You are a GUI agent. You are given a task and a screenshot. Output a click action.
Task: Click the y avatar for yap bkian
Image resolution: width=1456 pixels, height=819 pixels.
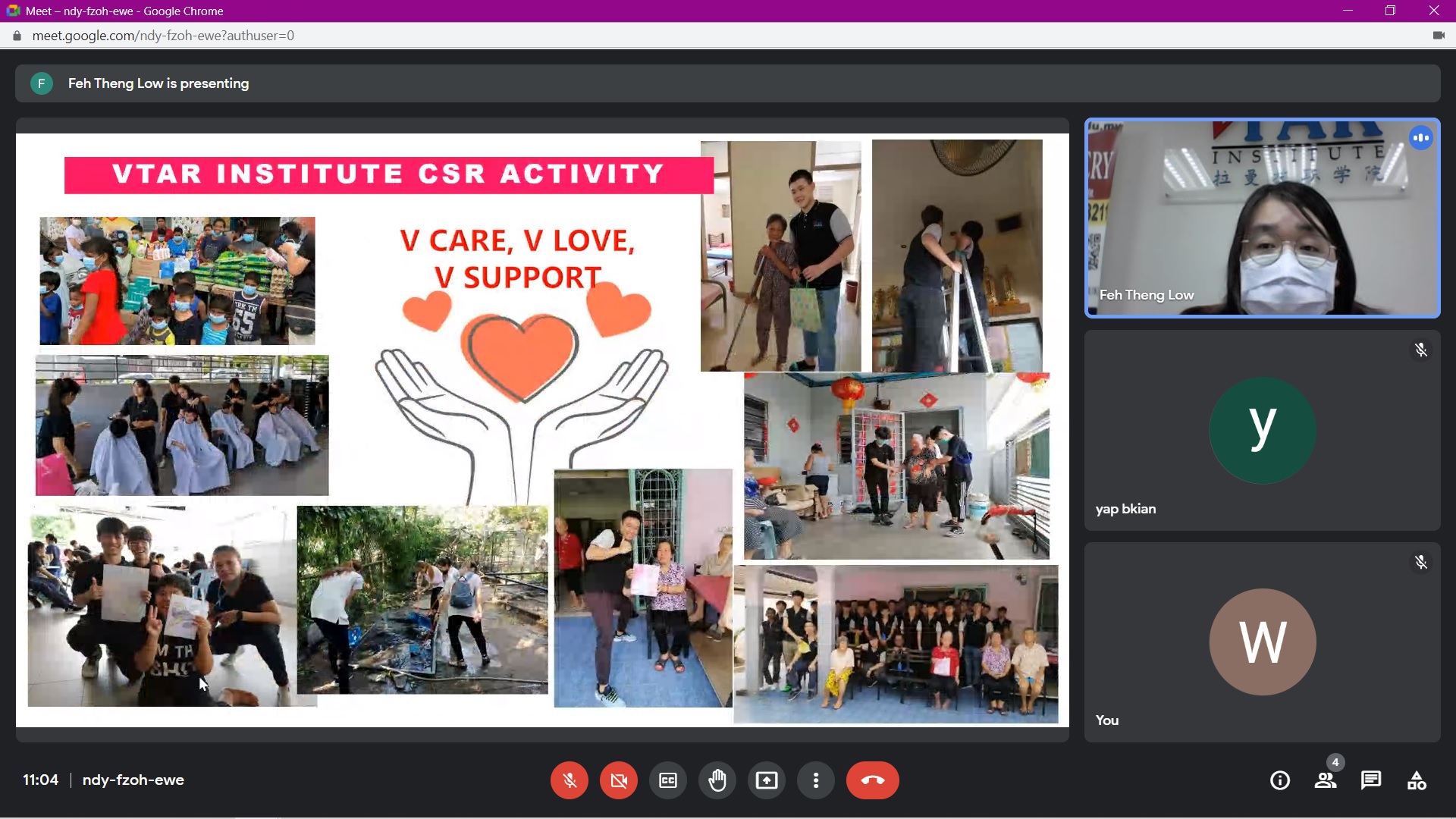click(1263, 430)
